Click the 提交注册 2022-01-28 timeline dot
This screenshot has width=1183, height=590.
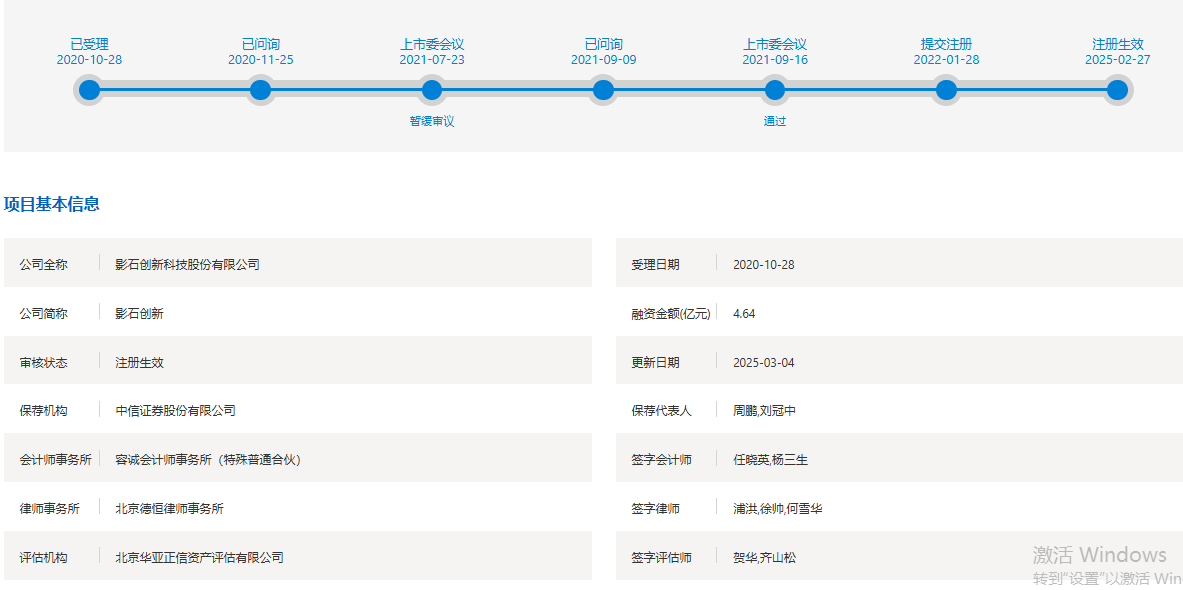click(946, 91)
